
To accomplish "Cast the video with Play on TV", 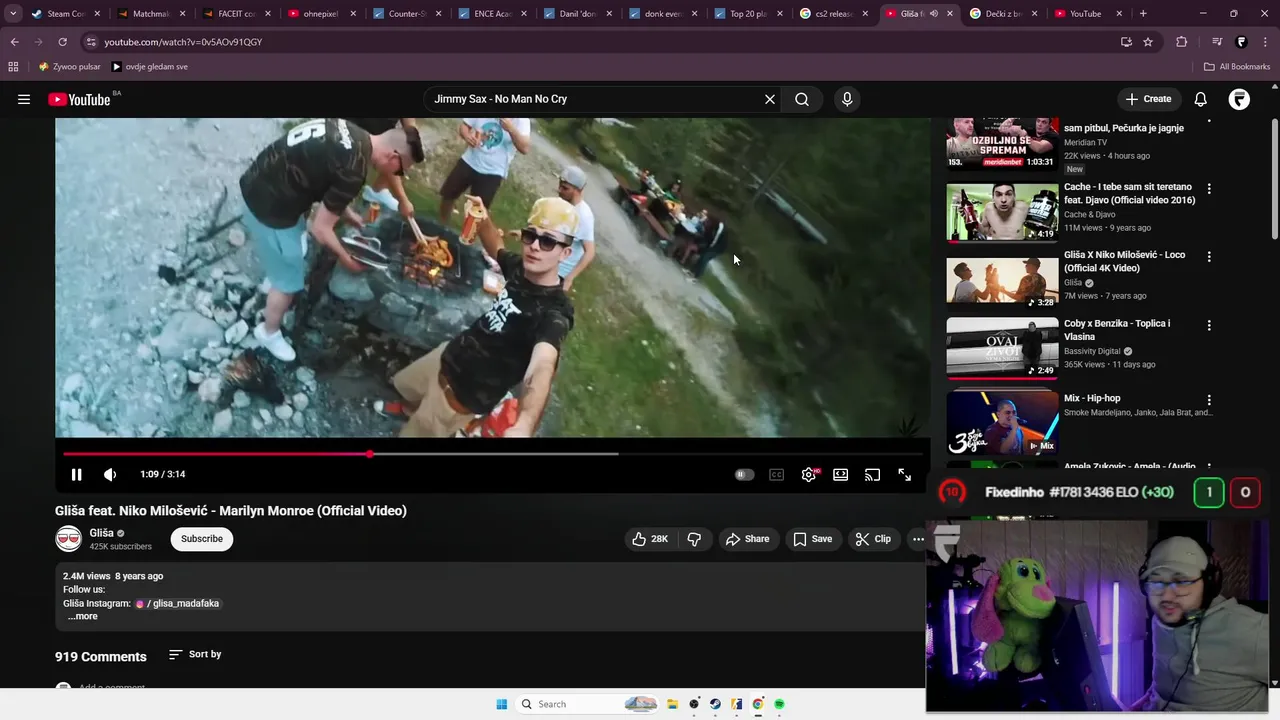I will pos(873,474).
